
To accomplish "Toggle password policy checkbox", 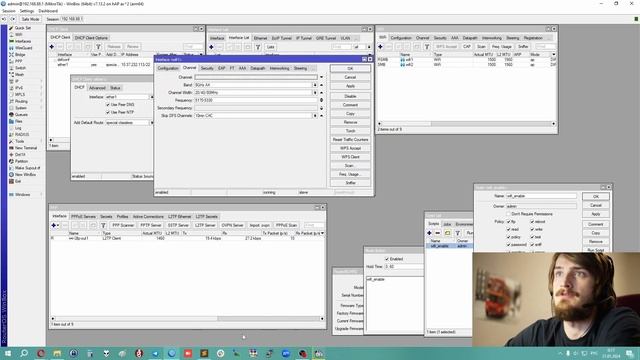I will click(x=509, y=244).
